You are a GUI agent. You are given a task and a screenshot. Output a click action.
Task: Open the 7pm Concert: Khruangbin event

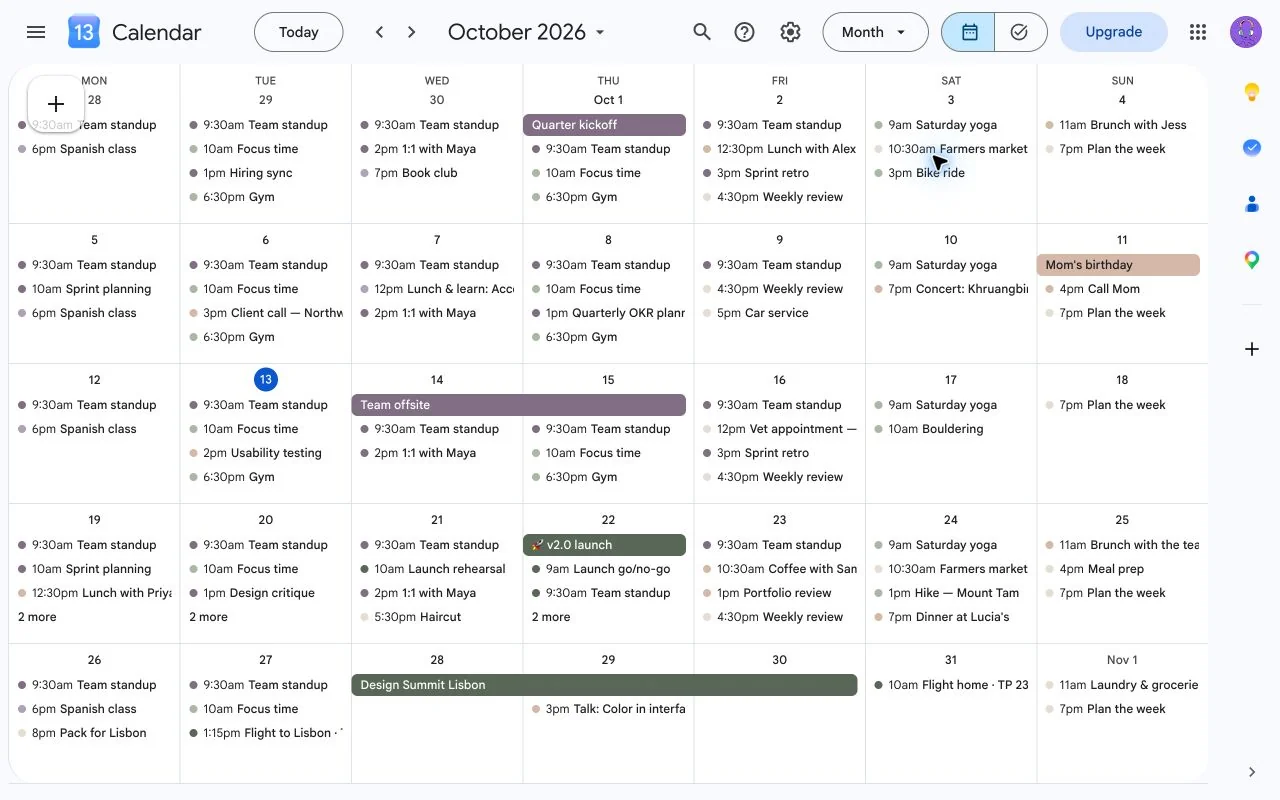point(950,289)
